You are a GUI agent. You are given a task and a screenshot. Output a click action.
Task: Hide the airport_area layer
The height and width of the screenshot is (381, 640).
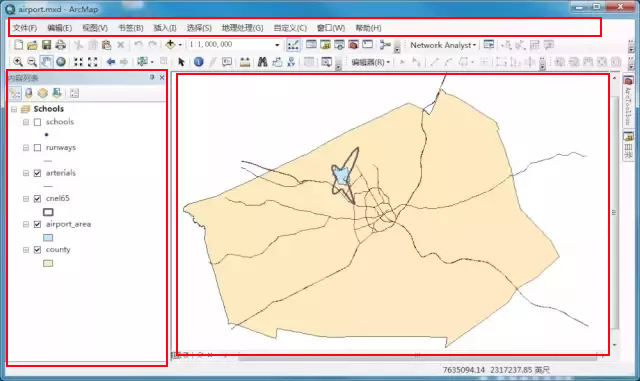point(38,224)
